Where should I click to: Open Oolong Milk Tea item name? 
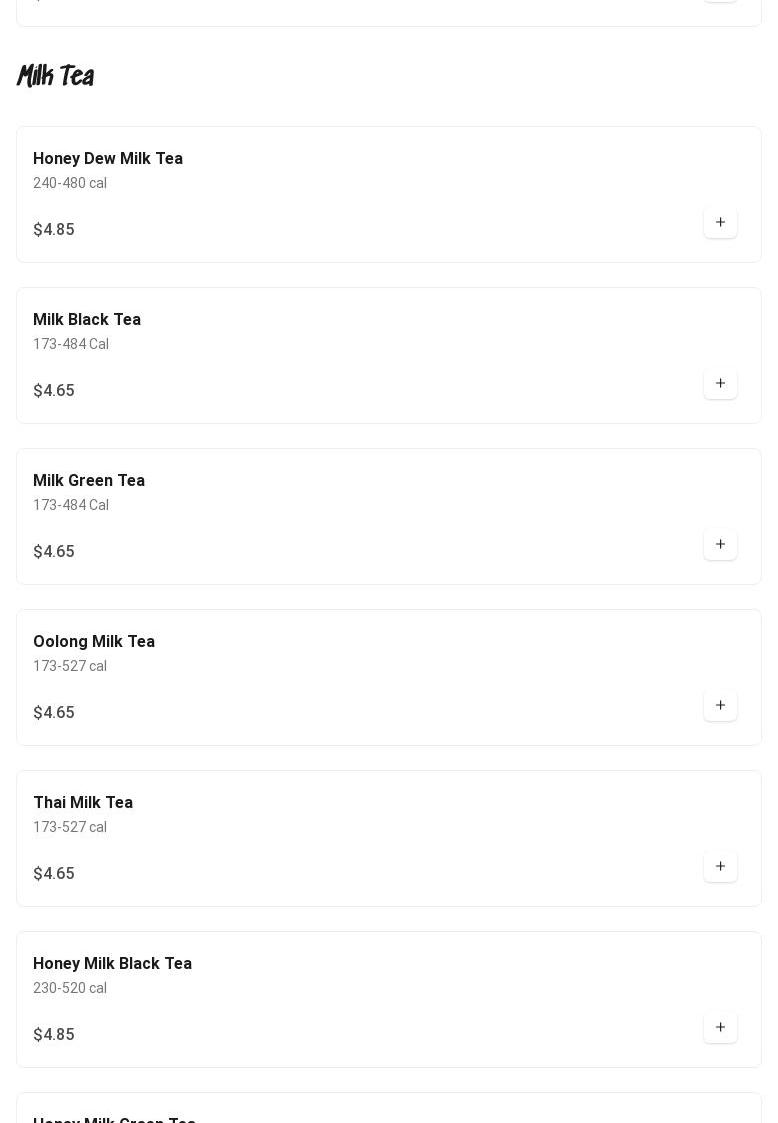[x=94, y=642]
